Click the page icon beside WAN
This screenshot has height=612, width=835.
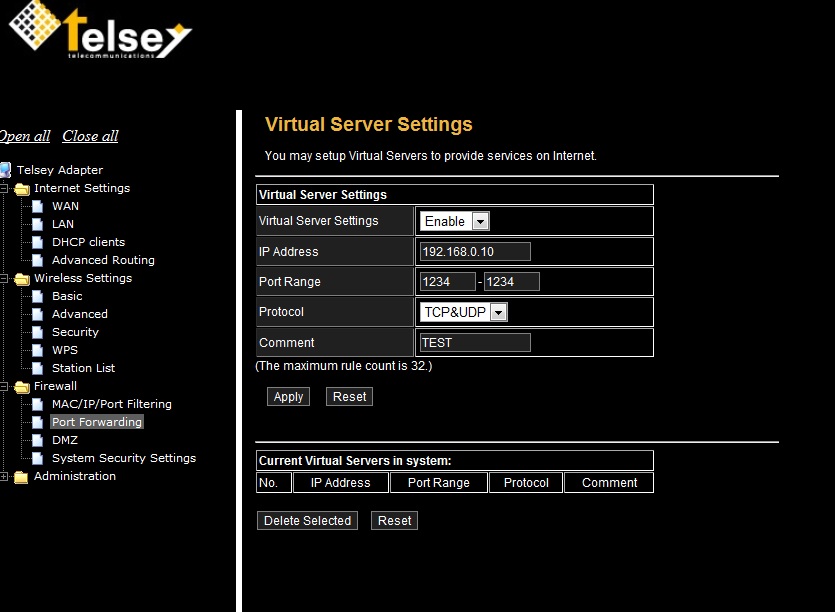38,206
